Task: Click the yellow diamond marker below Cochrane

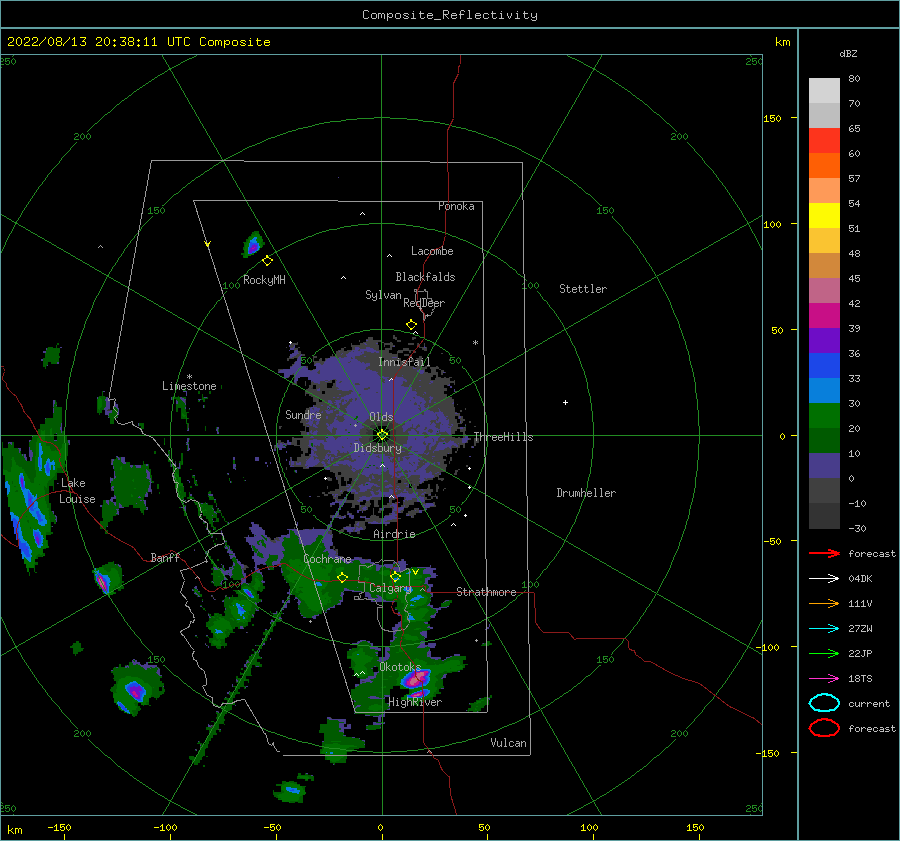Action: pos(343,577)
